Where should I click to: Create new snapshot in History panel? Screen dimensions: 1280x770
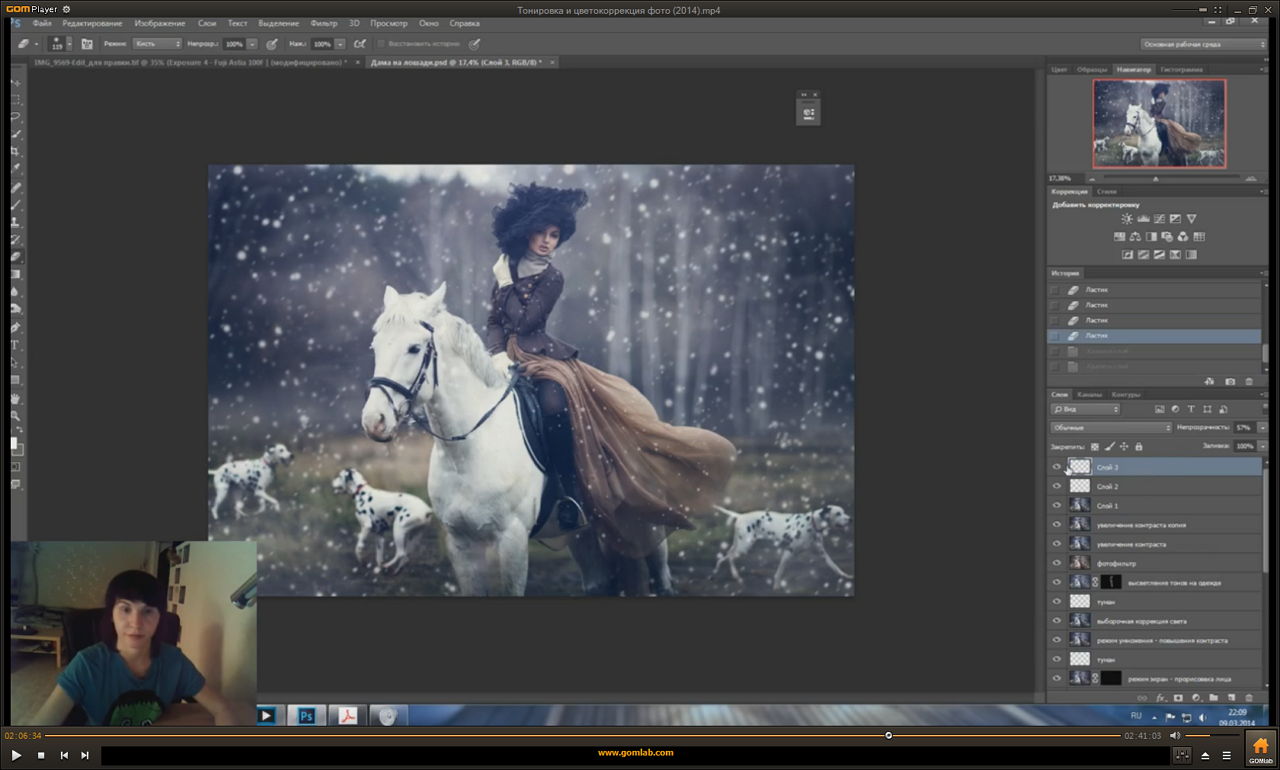click(1230, 381)
